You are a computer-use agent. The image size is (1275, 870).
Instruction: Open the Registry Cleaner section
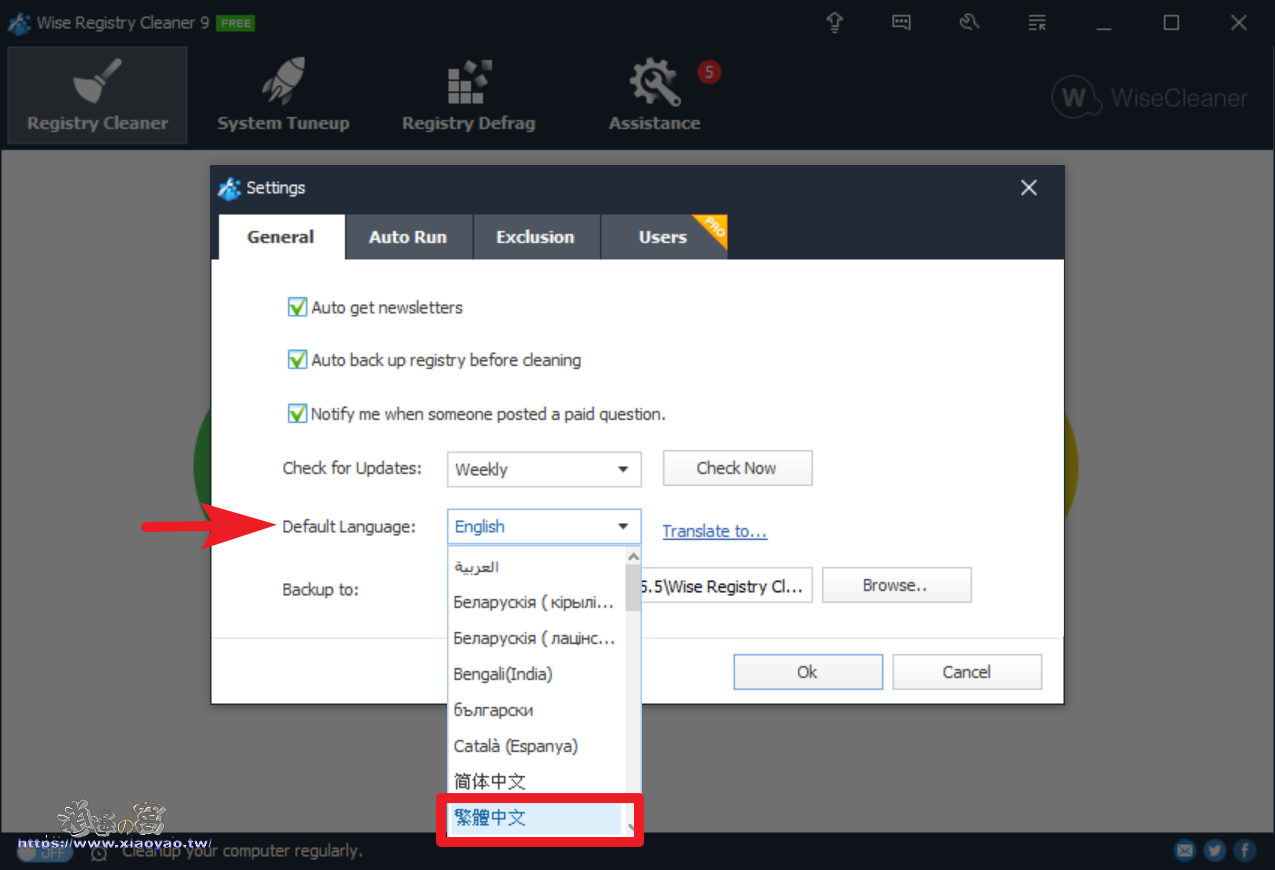pyautogui.click(x=97, y=95)
